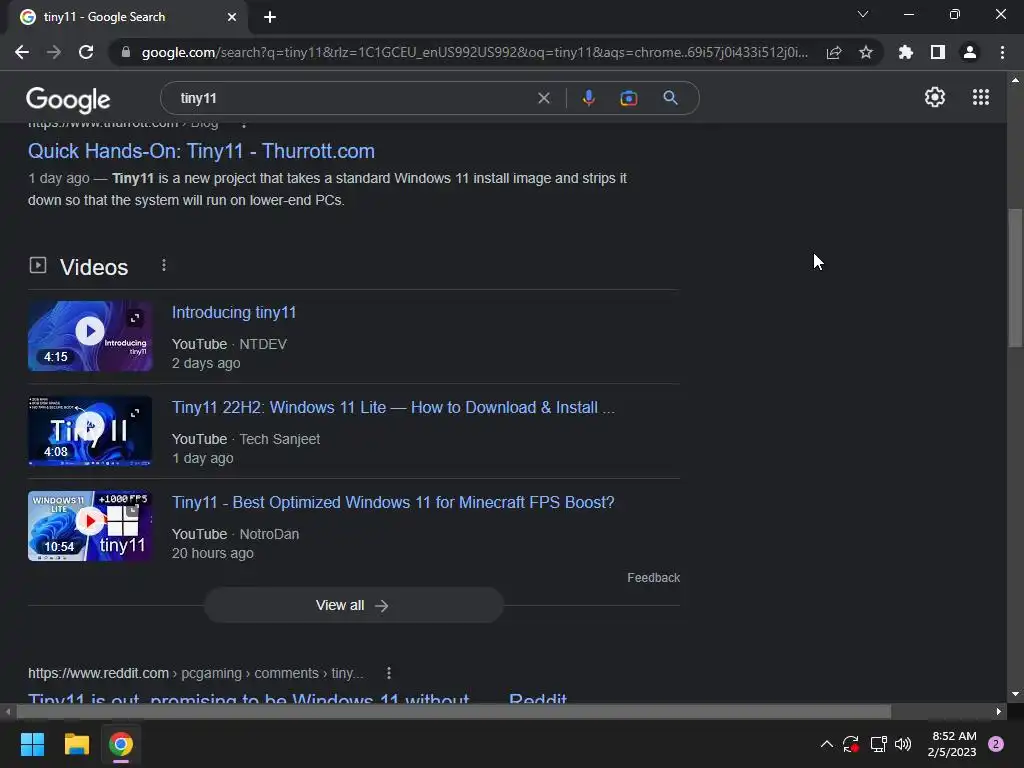The width and height of the screenshot is (1024, 768).
Task: Open the network tray icon
Action: pos(878,744)
